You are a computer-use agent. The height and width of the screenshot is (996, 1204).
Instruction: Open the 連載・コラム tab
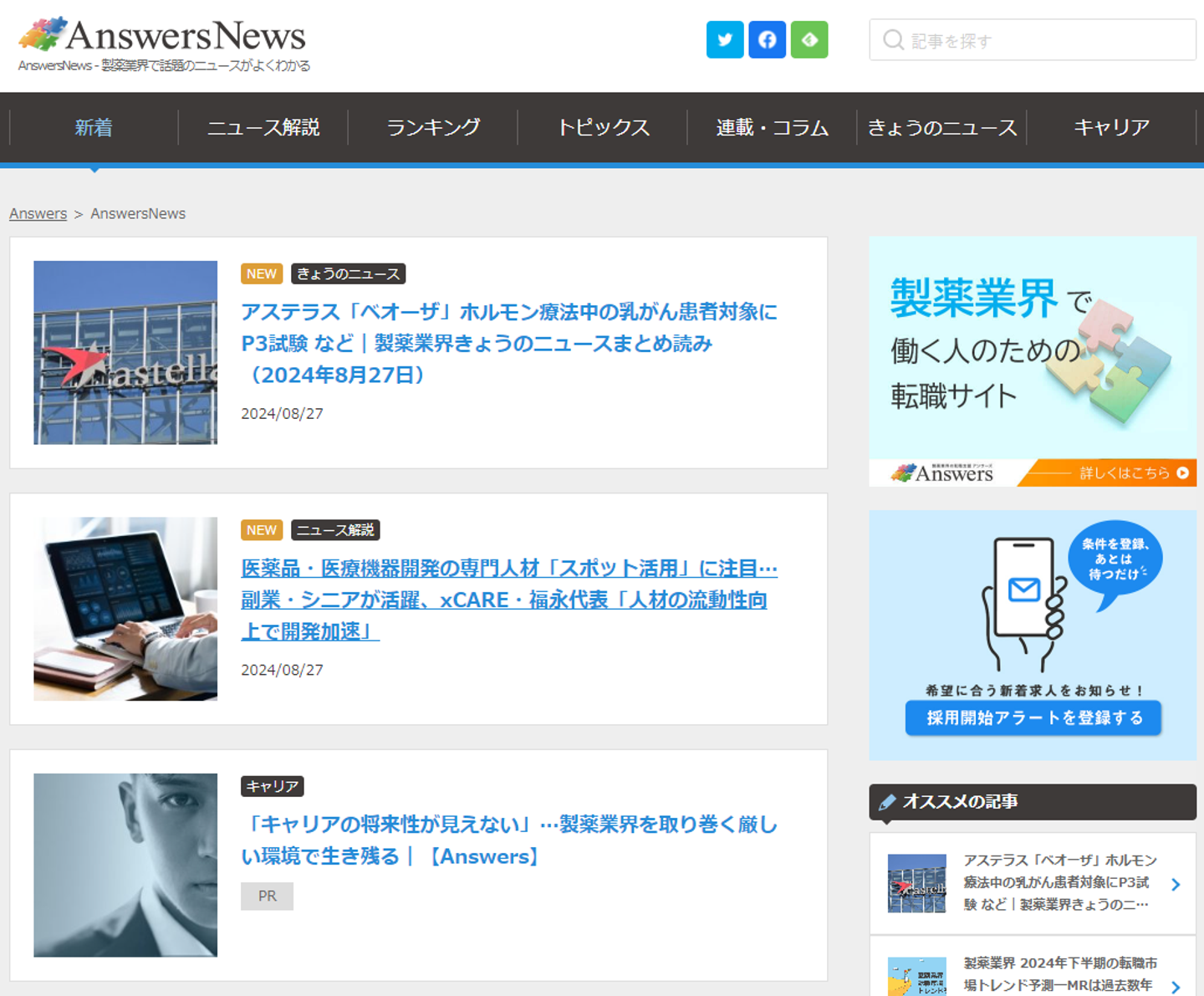tap(773, 127)
